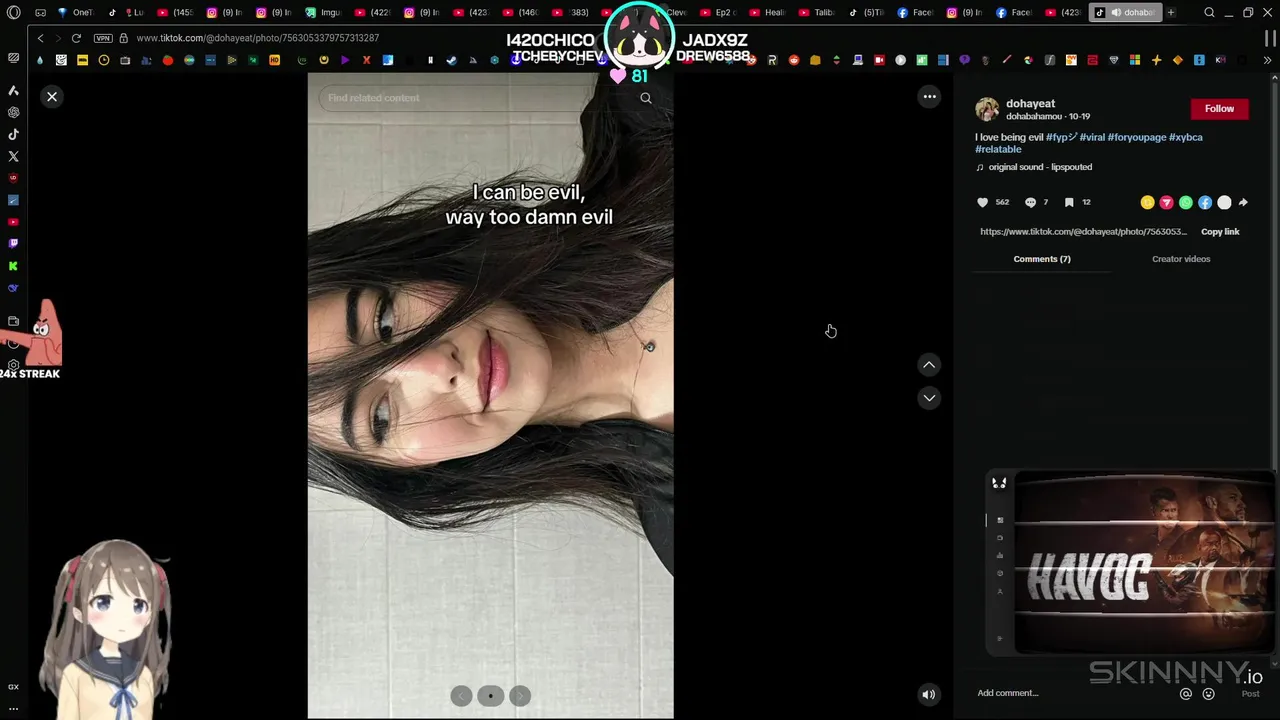Open dohayeat's profile avatar
Viewport: 1280px width, 720px height.
click(987, 109)
